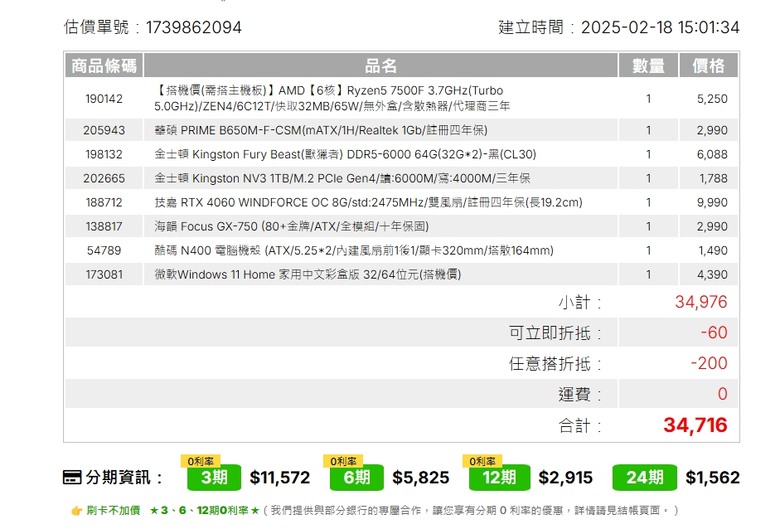Click the Kingston Fury Beast DDR5-6000 row
This screenshot has width=780, height=529.
tap(401, 154)
